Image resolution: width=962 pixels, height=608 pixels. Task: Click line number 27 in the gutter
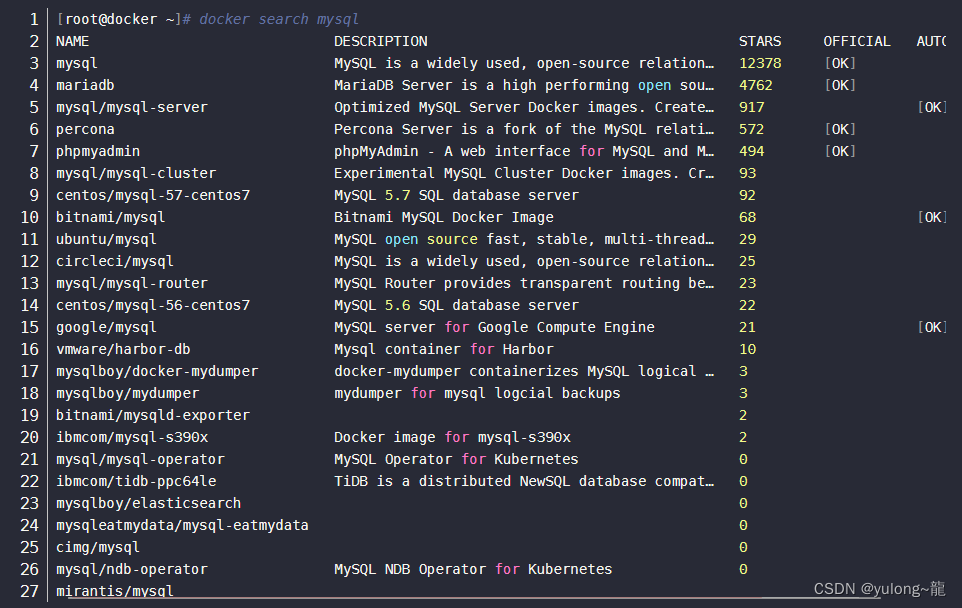point(29,591)
